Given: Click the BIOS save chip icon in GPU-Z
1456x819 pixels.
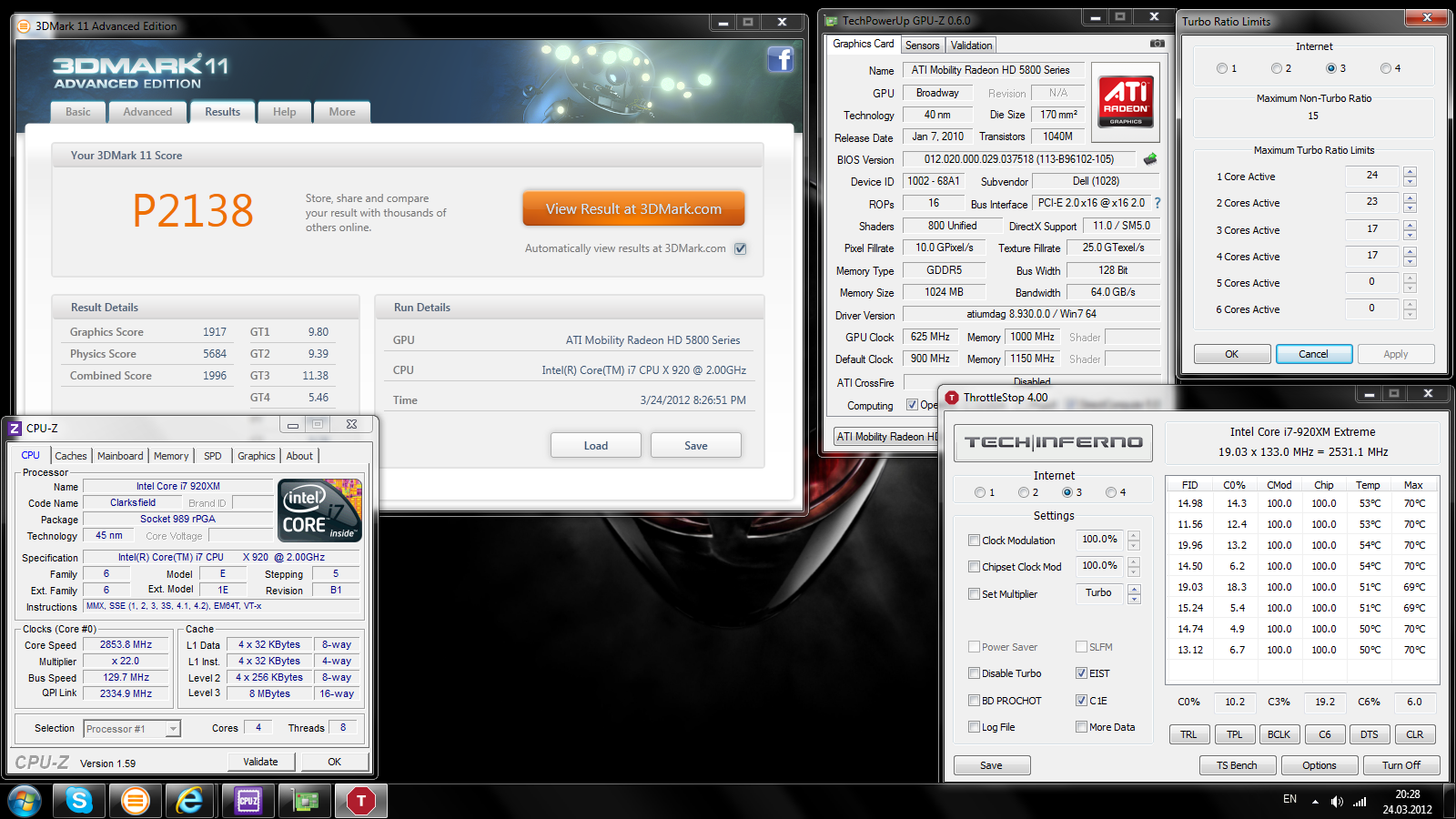Looking at the screenshot, I should [1150, 159].
